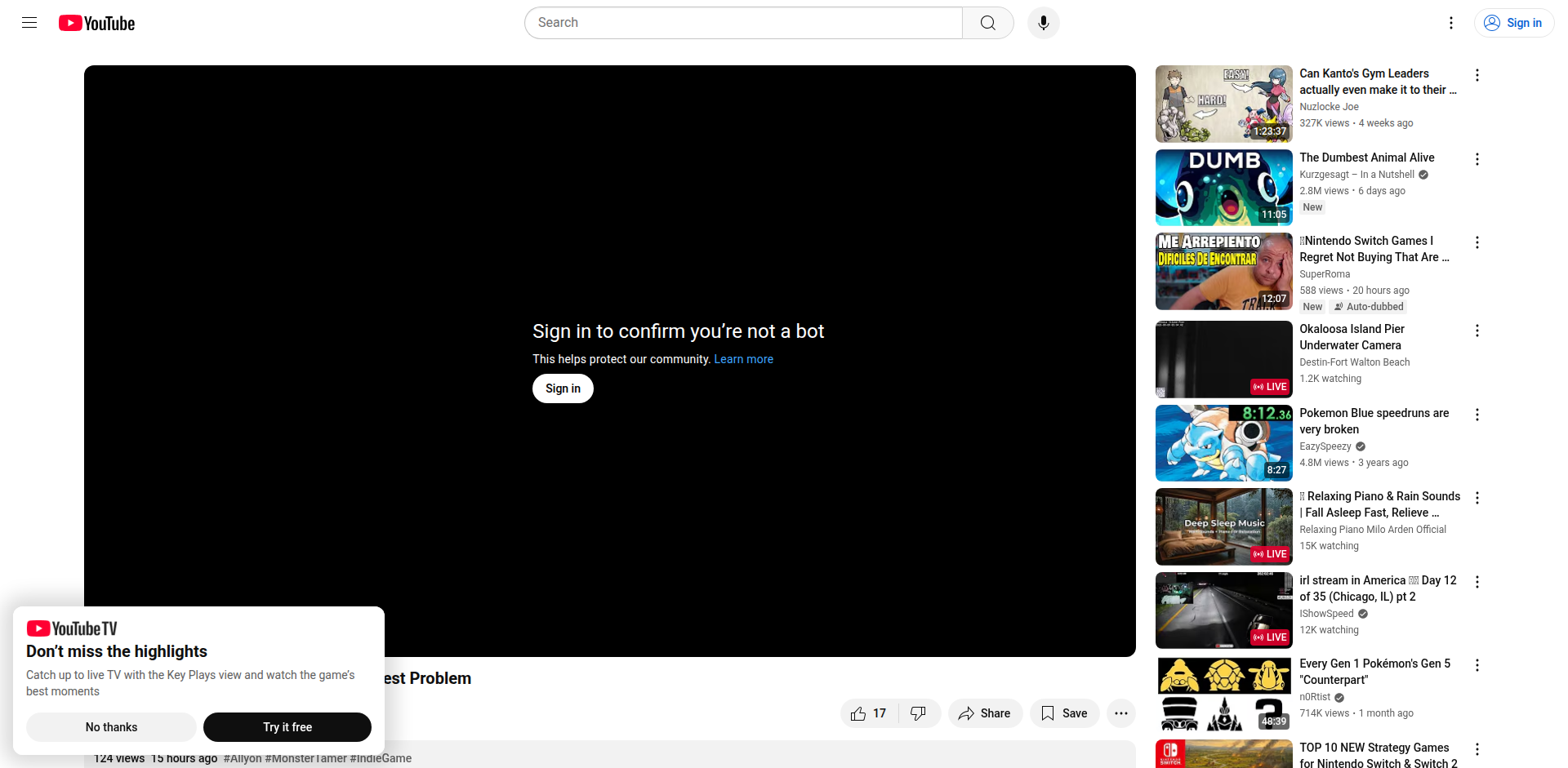
Task: Open The Dumbest Animal Alive thumbnail
Action: coord(1224,188)
